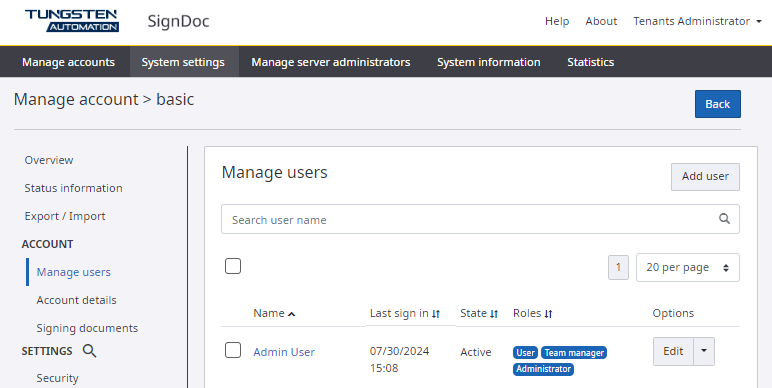Click the Help link
Viewport: 772px width, 388px height.
pos(557,21)
